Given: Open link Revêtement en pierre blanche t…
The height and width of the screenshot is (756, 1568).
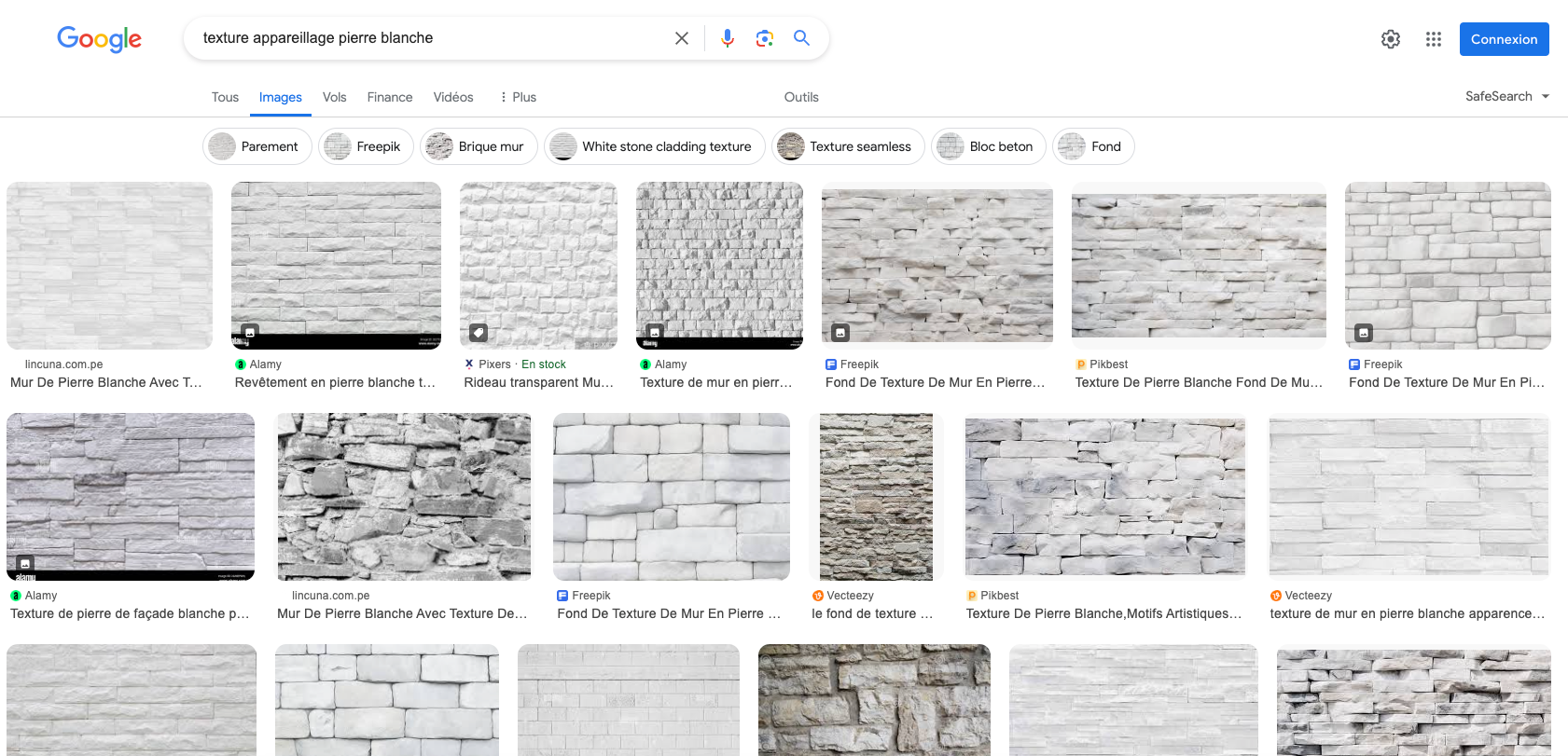Looking at the screenshot, I should coord(335,382).
